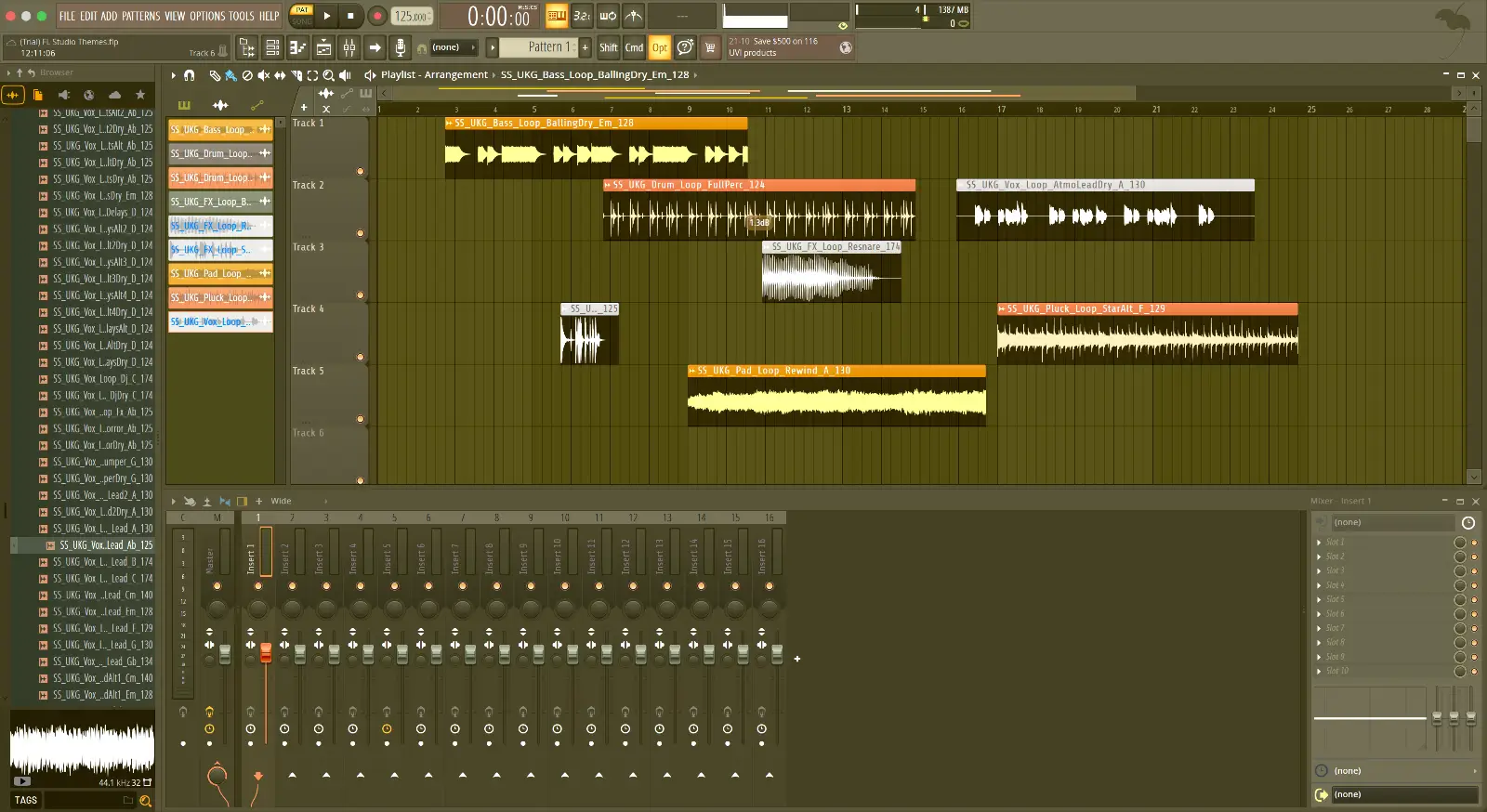Select the zoom tool in playlist toolbar

[x=328, y=75]
